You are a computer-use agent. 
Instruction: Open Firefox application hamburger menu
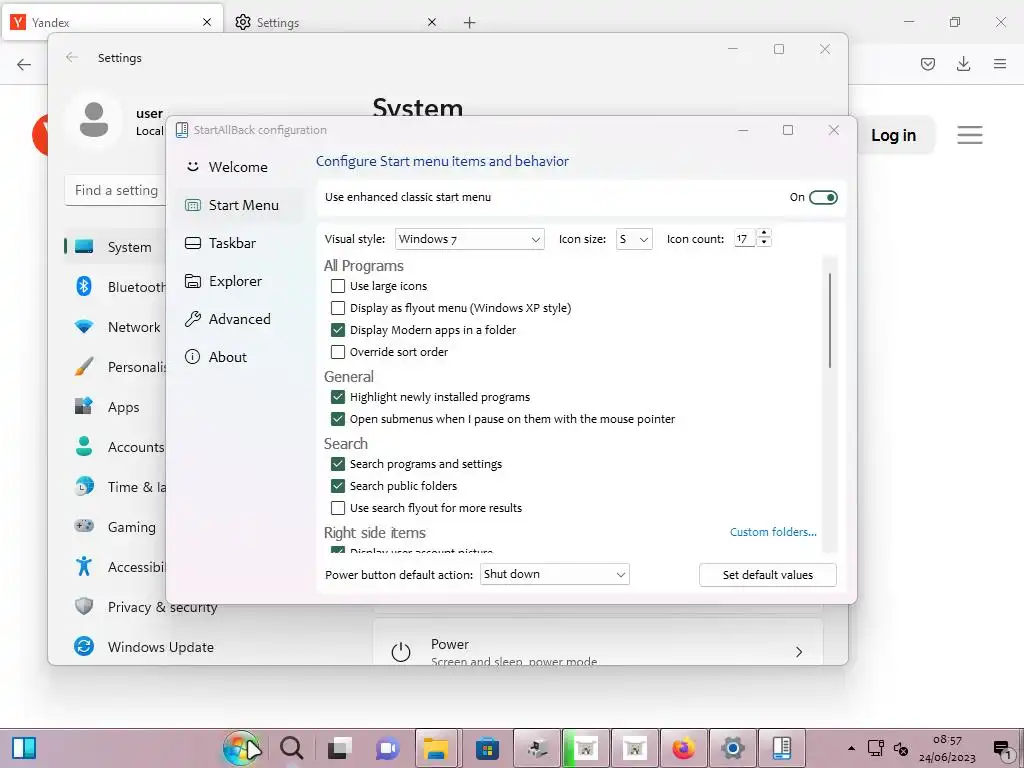[1000, 64]
